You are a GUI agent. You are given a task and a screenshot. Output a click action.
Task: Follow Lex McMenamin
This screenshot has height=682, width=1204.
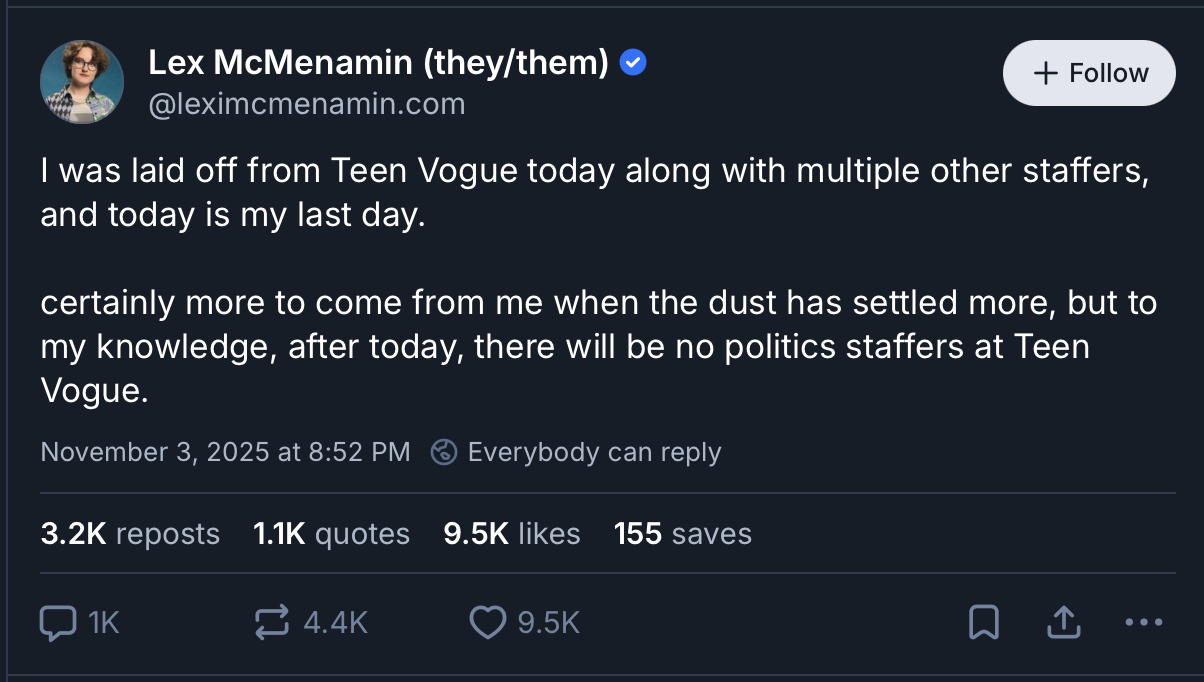1089,73
